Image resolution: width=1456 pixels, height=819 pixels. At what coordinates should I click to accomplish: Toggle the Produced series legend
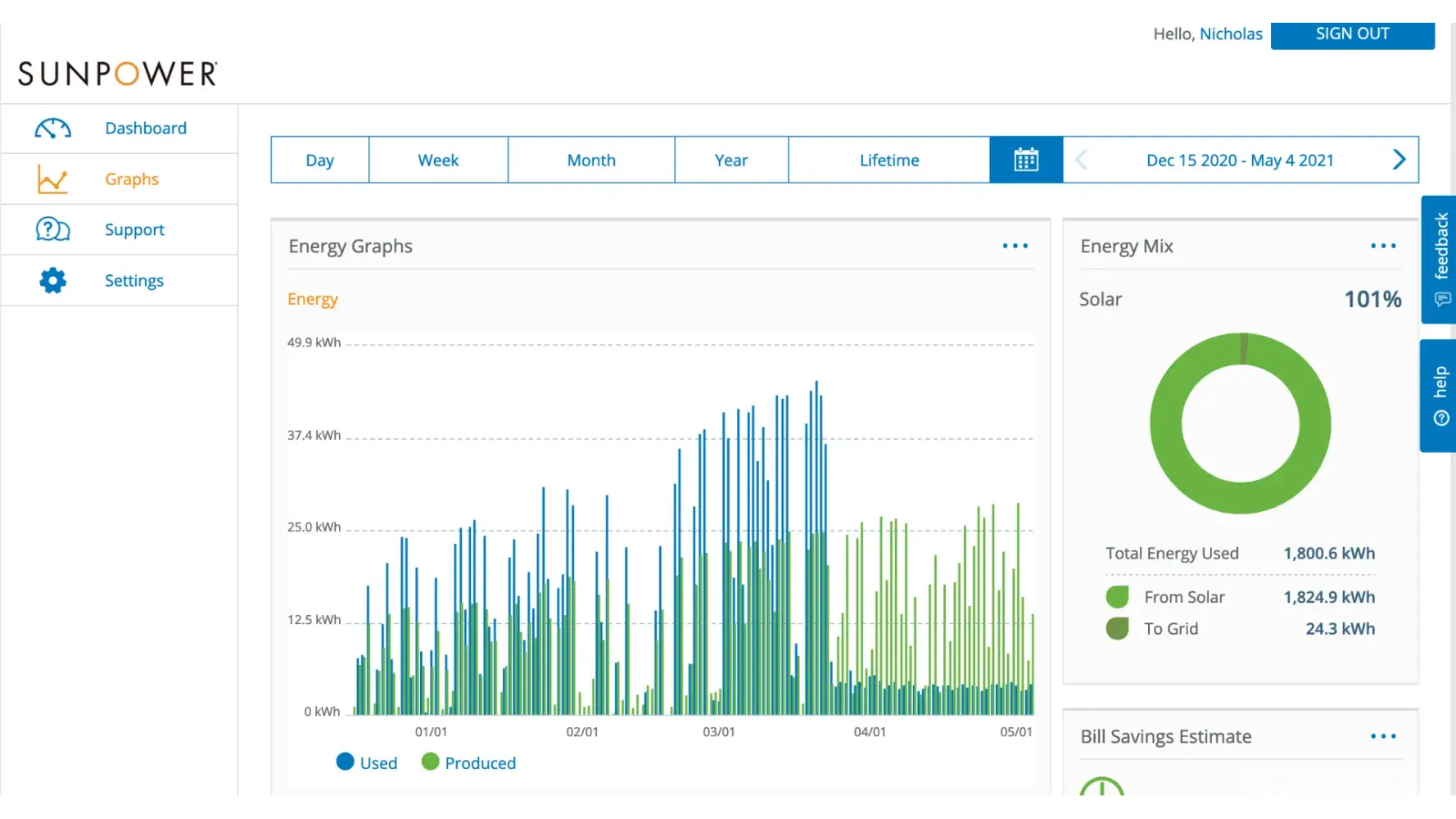coord(468,762)
